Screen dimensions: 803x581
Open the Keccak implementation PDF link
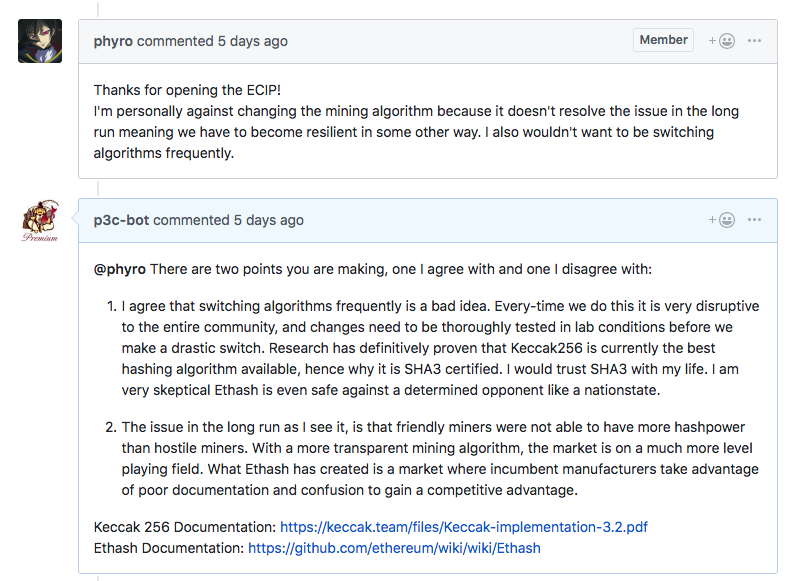[464, 527]
